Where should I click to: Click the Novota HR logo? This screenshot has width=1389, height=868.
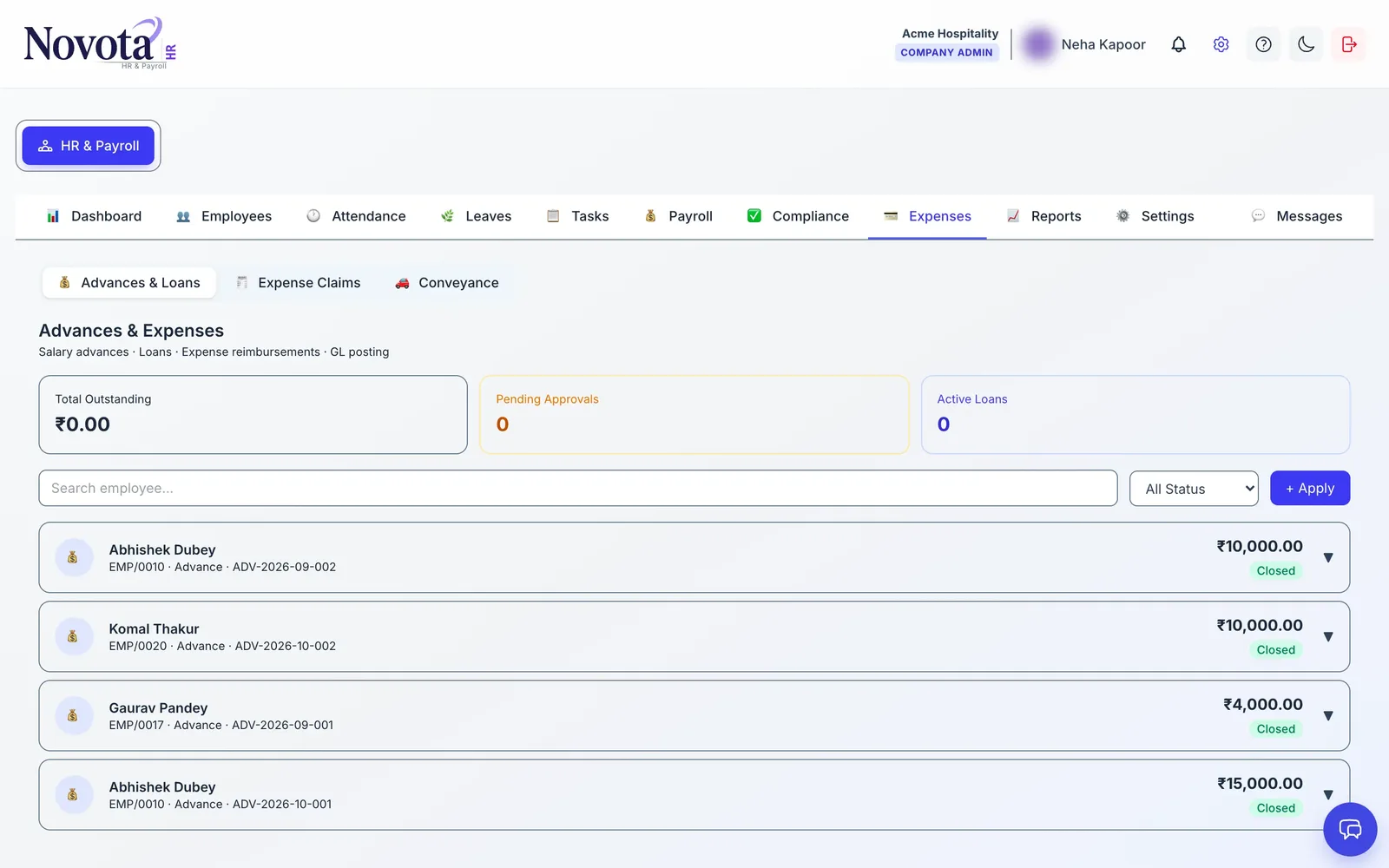(100, 43)
